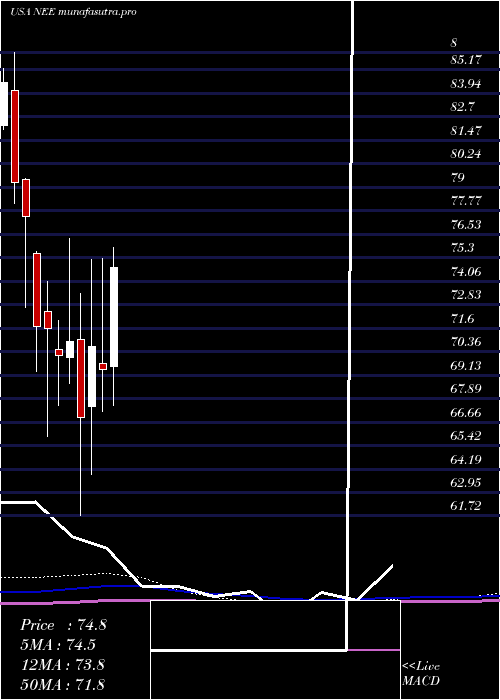Select the 65.42 price axis label

click(466, 436)
